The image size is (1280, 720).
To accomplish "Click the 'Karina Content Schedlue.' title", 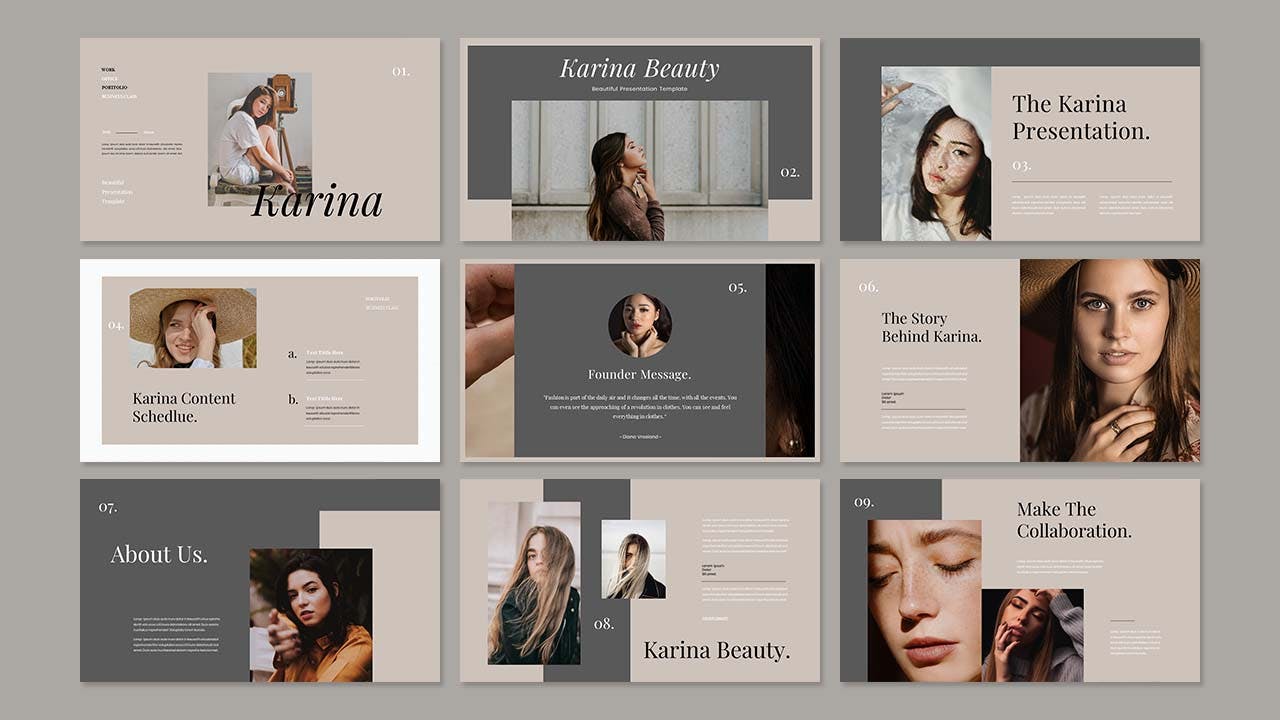I will tap(184, 406).
